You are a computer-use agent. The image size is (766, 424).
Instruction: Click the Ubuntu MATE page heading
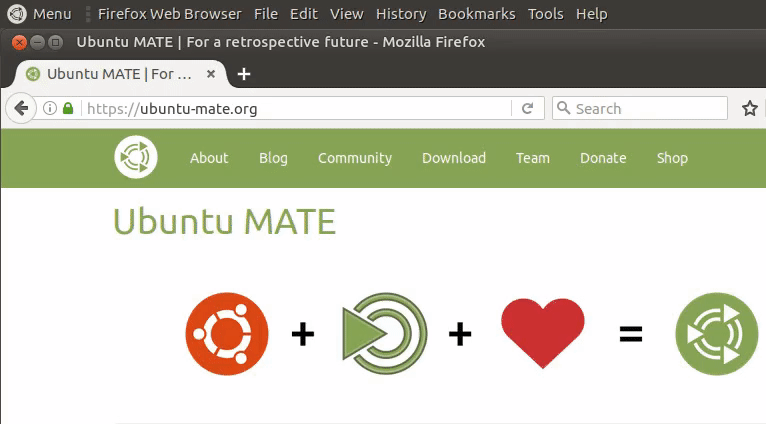coord(224,221)
